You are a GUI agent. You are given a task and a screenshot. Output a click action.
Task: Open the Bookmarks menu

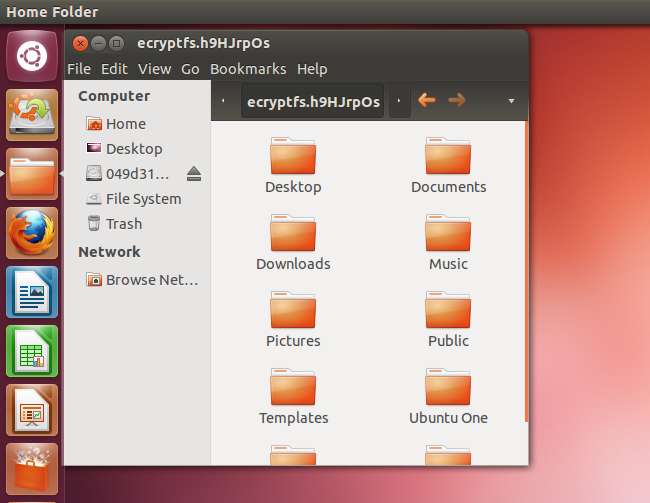[x=248, y=69]
